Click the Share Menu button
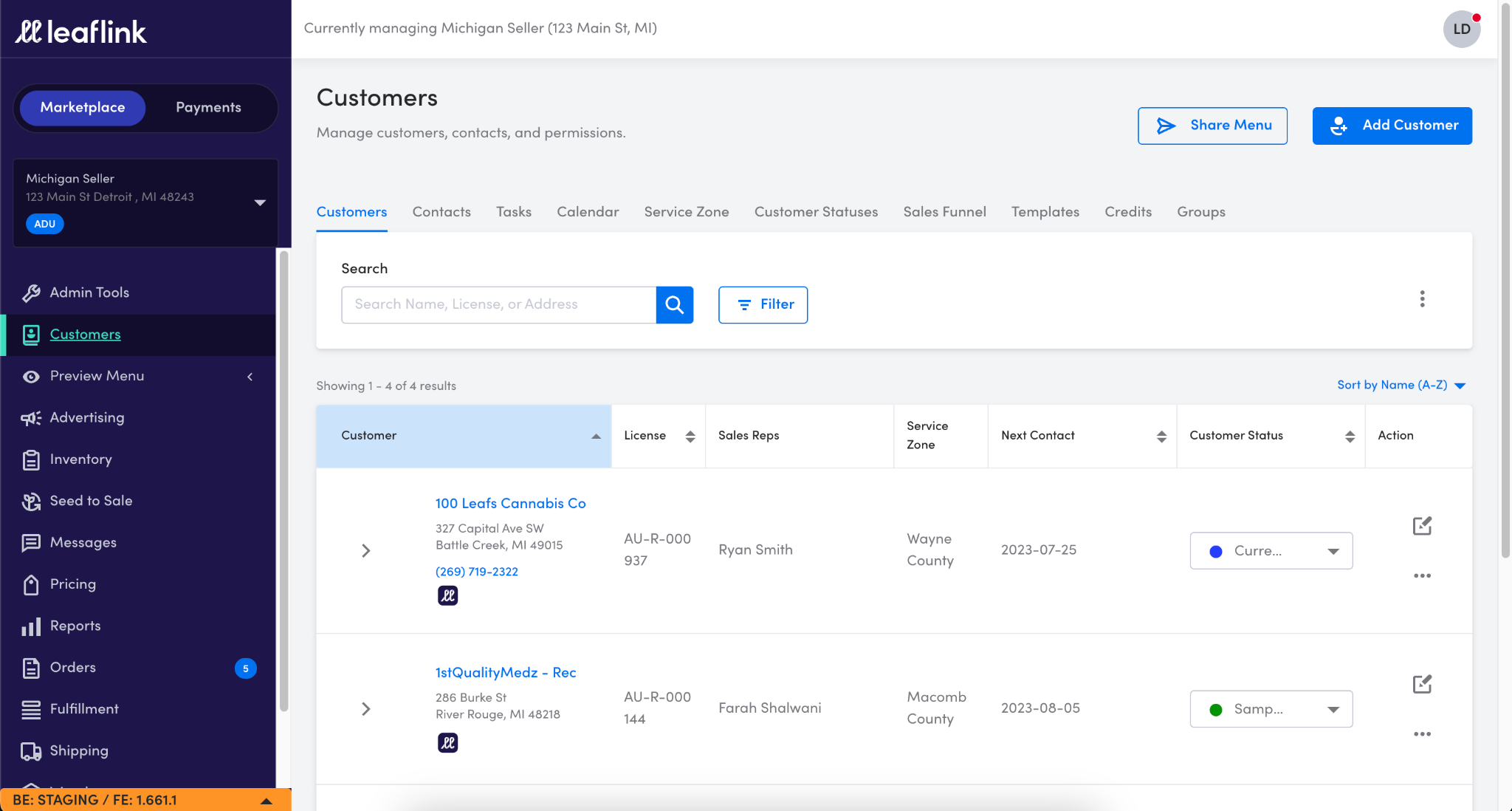Image resolution: width=1512 pixels, height=811 pixels. [x=1212, y=126]
